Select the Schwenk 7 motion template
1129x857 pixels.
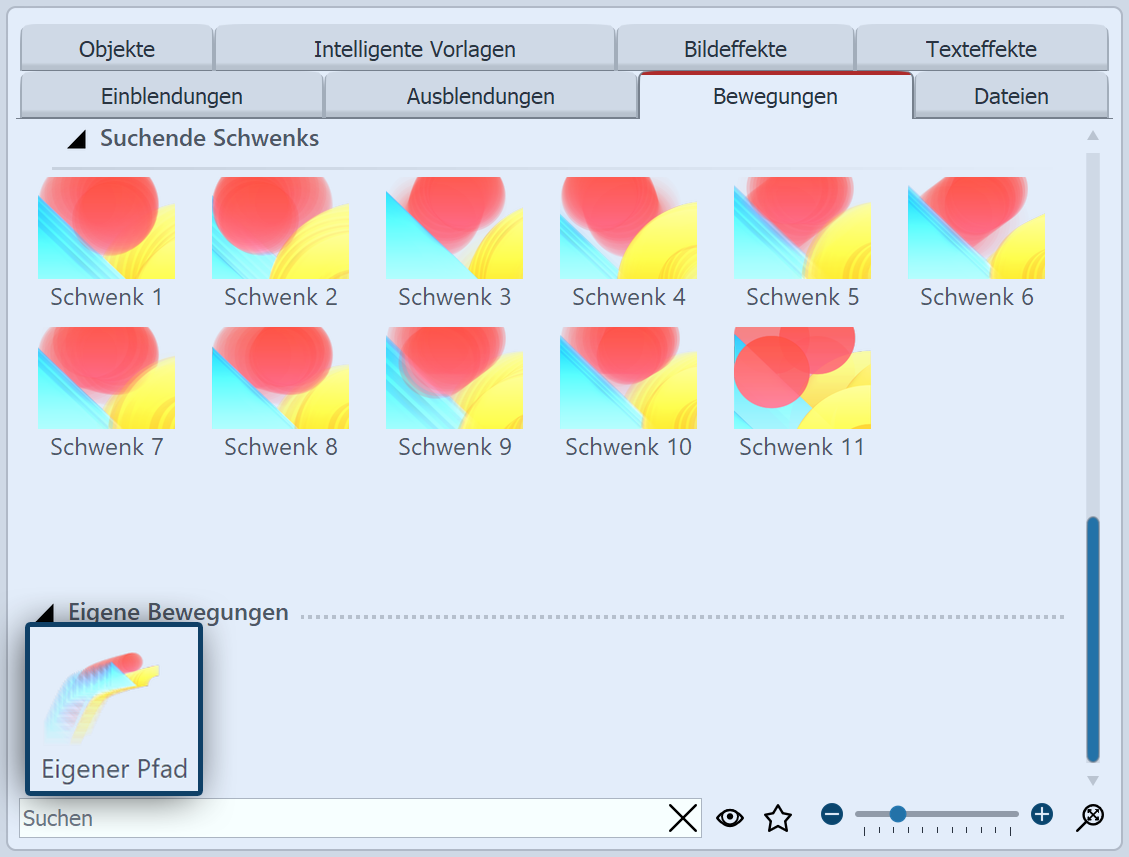106,378
